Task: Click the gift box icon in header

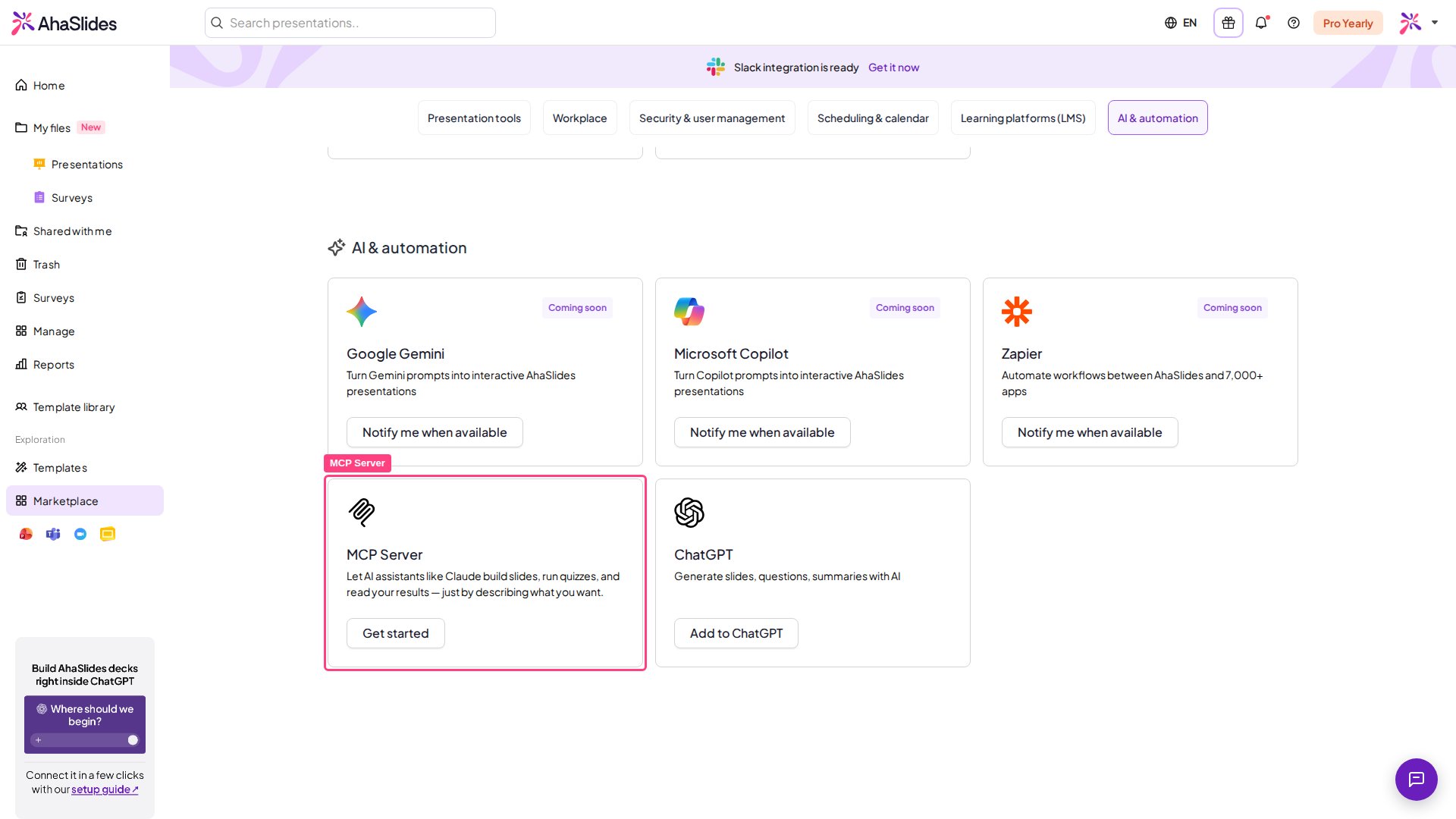Action: click(x=1228, y=23)
